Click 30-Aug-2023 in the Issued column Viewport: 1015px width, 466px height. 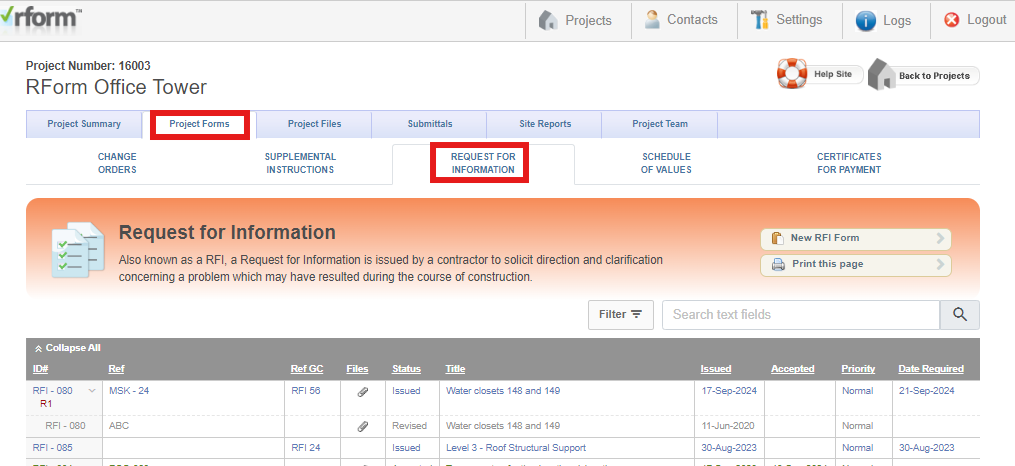729,448
